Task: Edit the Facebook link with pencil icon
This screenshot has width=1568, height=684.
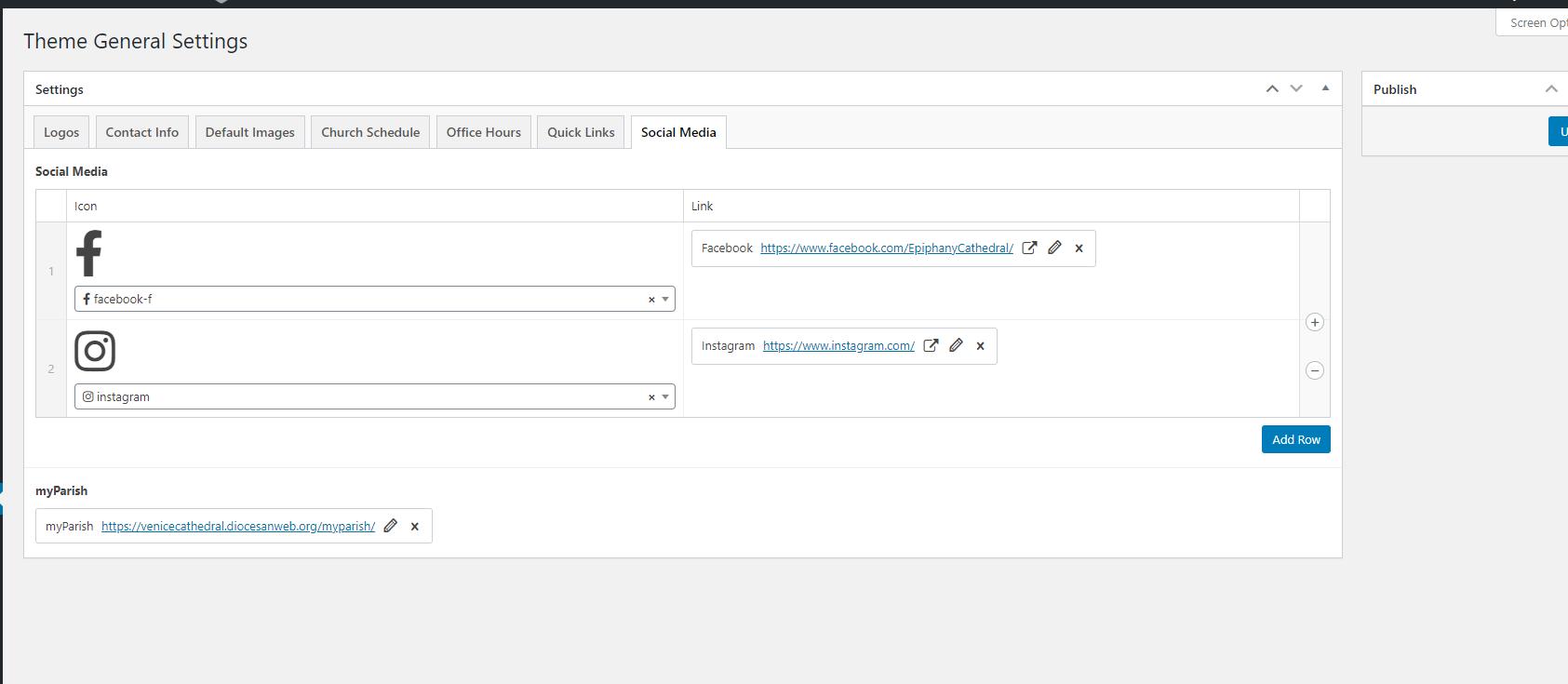Action: (1054, 248)
